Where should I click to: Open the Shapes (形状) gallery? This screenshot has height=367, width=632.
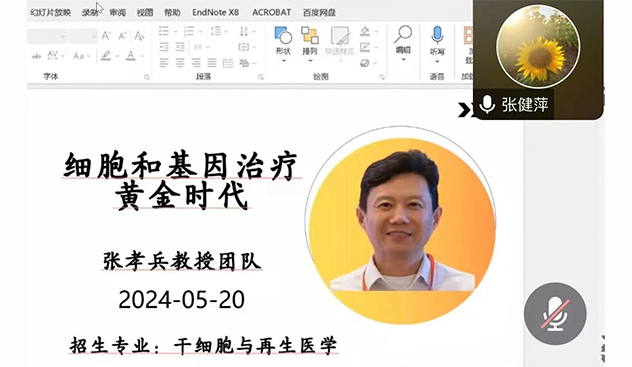[x=283, y=44]
